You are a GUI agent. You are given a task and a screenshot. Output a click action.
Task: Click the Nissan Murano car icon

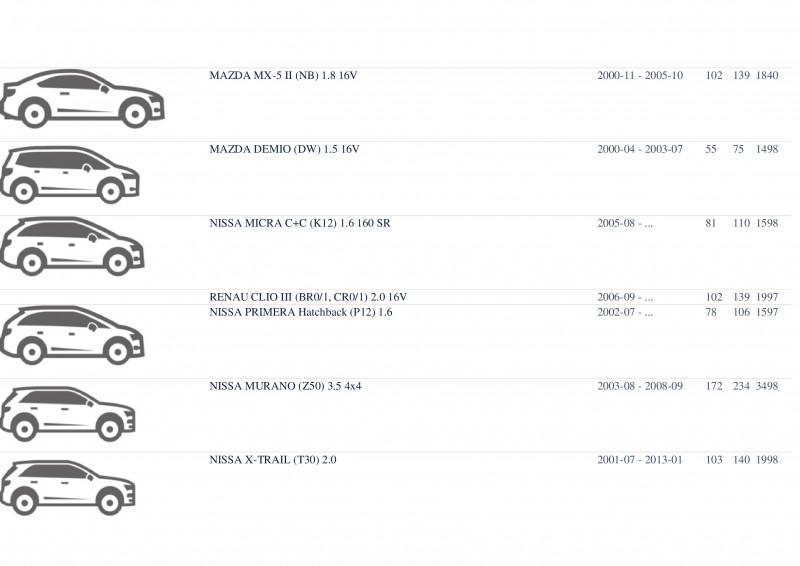(x=67, y=413)
